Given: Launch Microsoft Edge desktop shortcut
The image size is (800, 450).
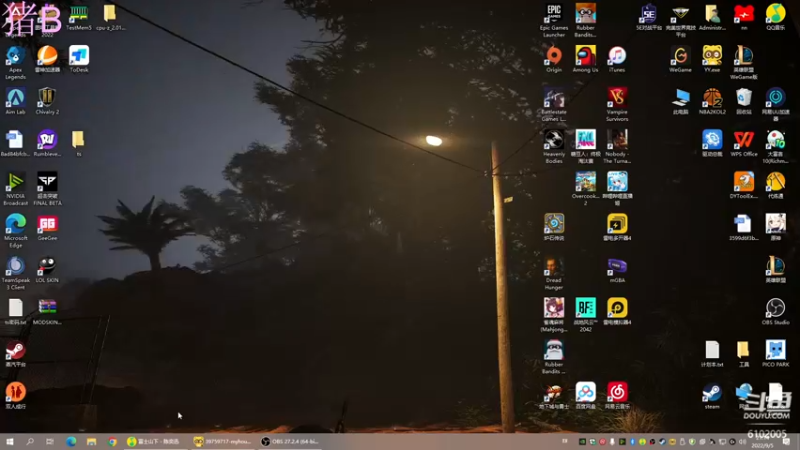Looking at the screenshot, I should (x=15, y=231).
